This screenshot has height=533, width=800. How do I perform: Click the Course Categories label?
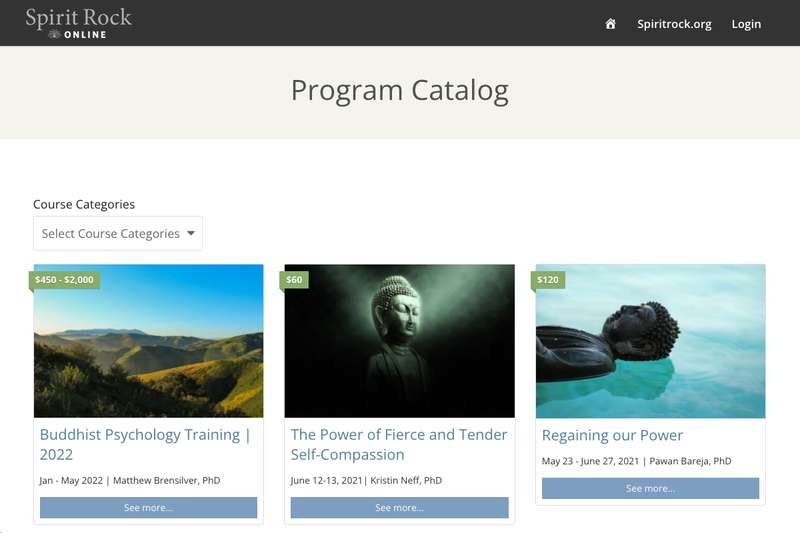point(84,205)
